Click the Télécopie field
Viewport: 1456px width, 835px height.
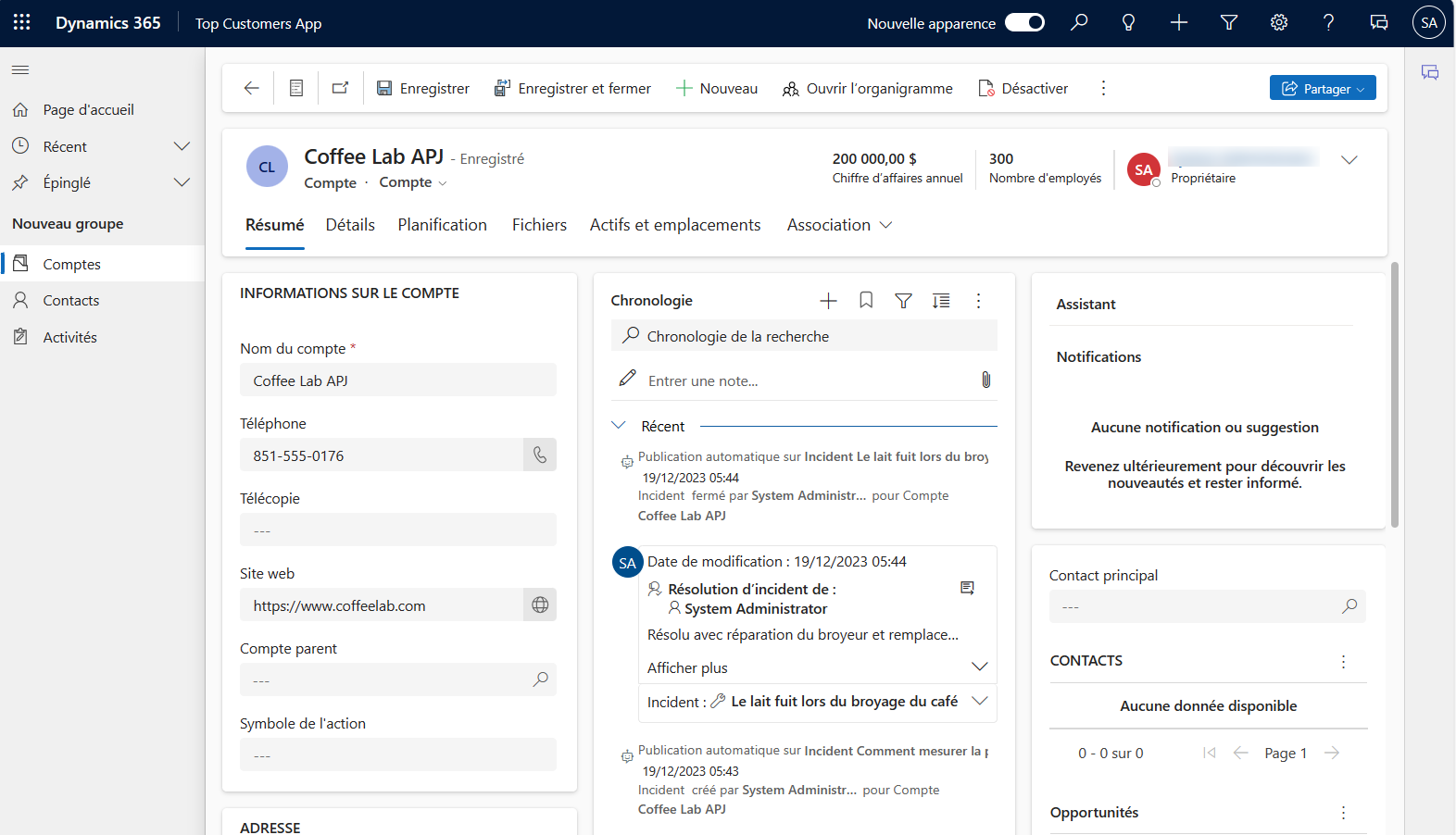398,530
